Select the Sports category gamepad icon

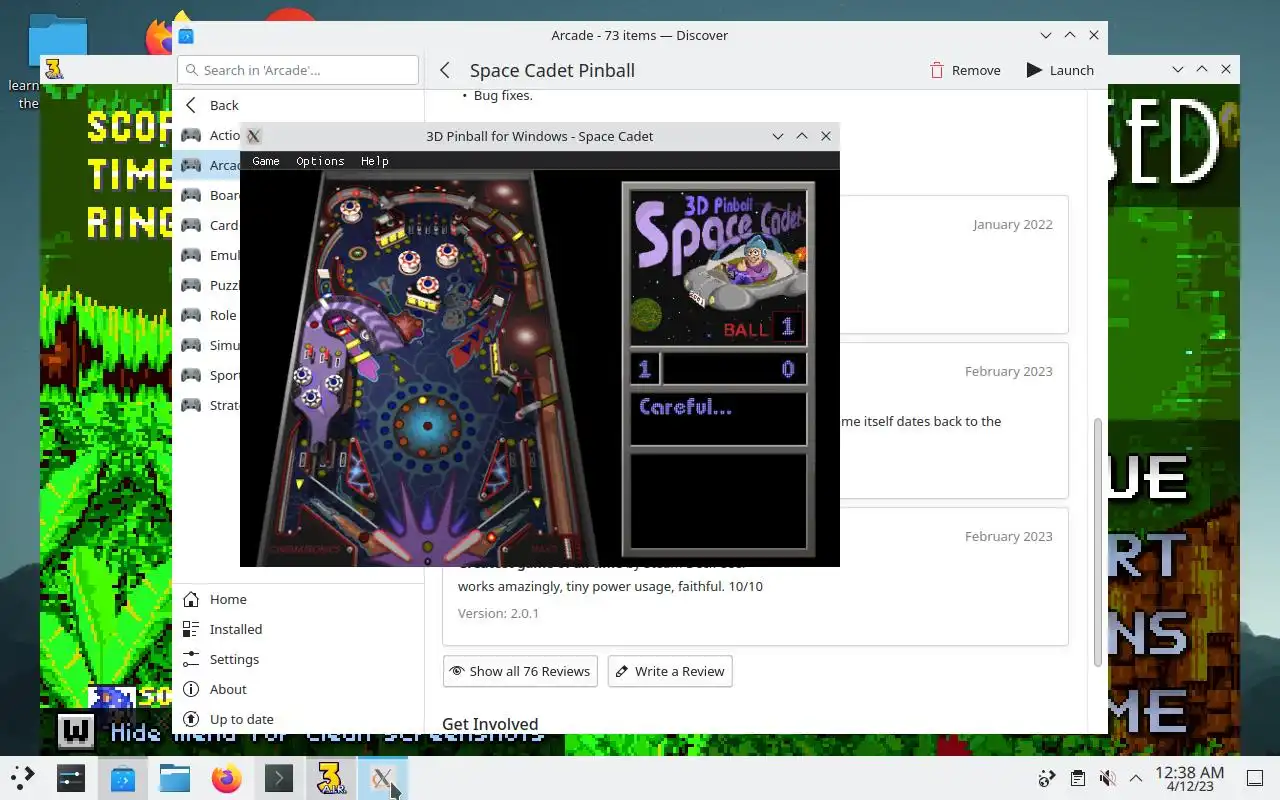click(191, 375)
